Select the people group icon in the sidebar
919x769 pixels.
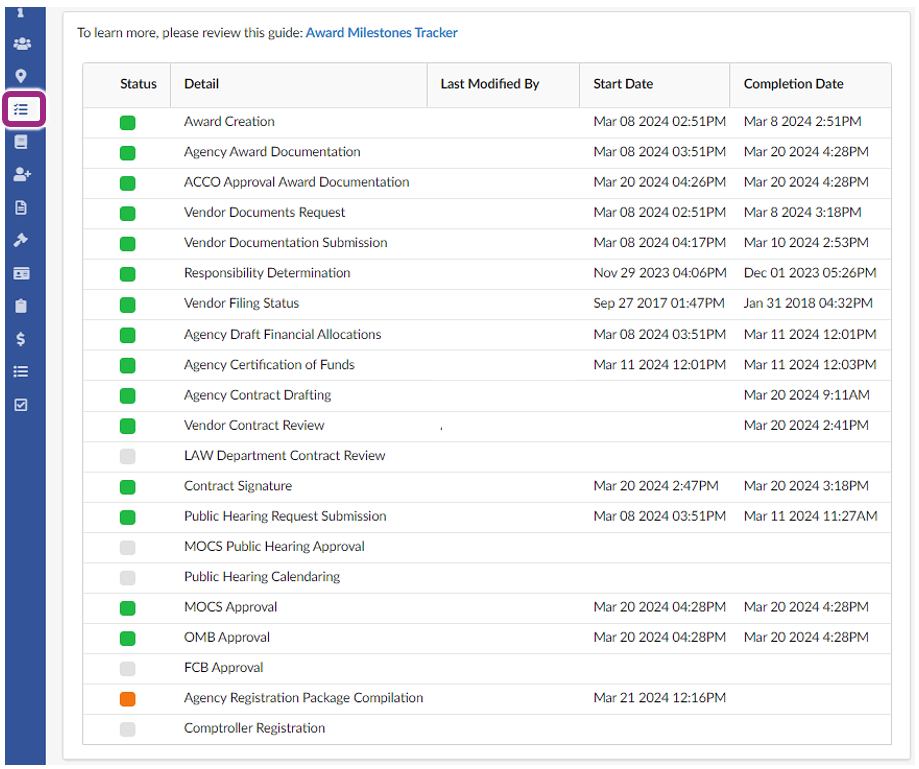[20, 44]
